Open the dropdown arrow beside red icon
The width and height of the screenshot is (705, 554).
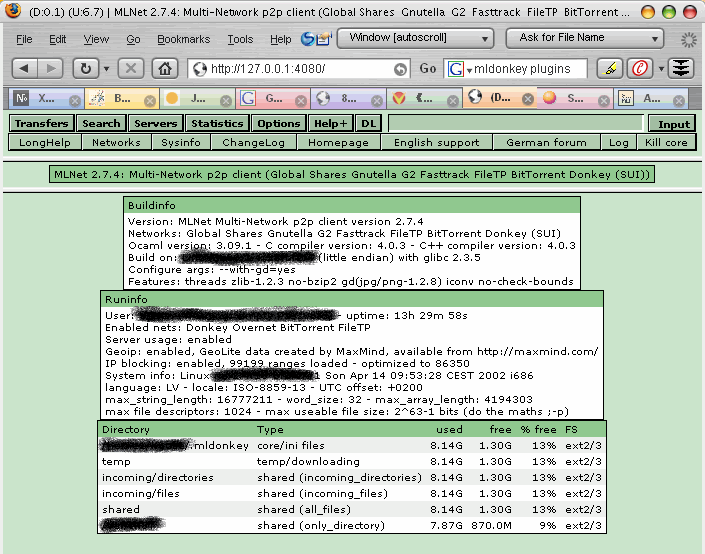661,69
